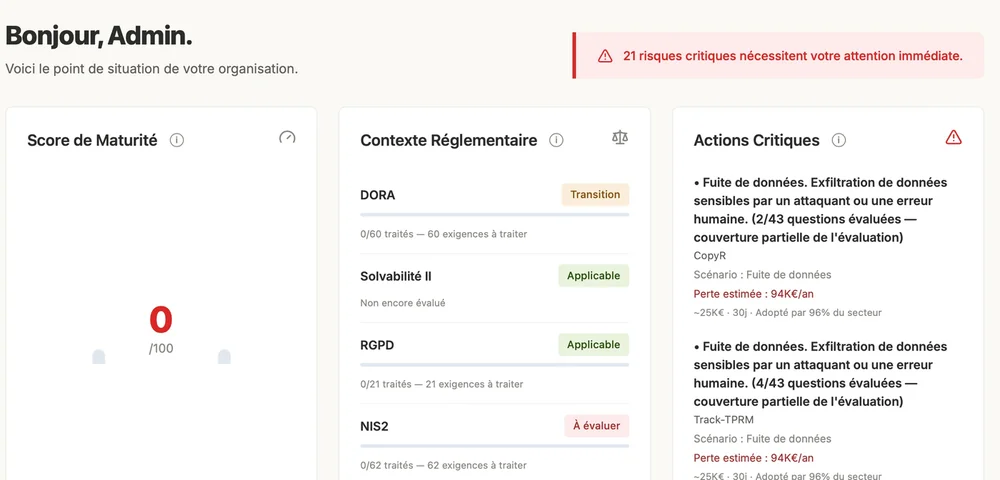
Task: Open the NIS2 regulation row
Action: tap(494, 443)
